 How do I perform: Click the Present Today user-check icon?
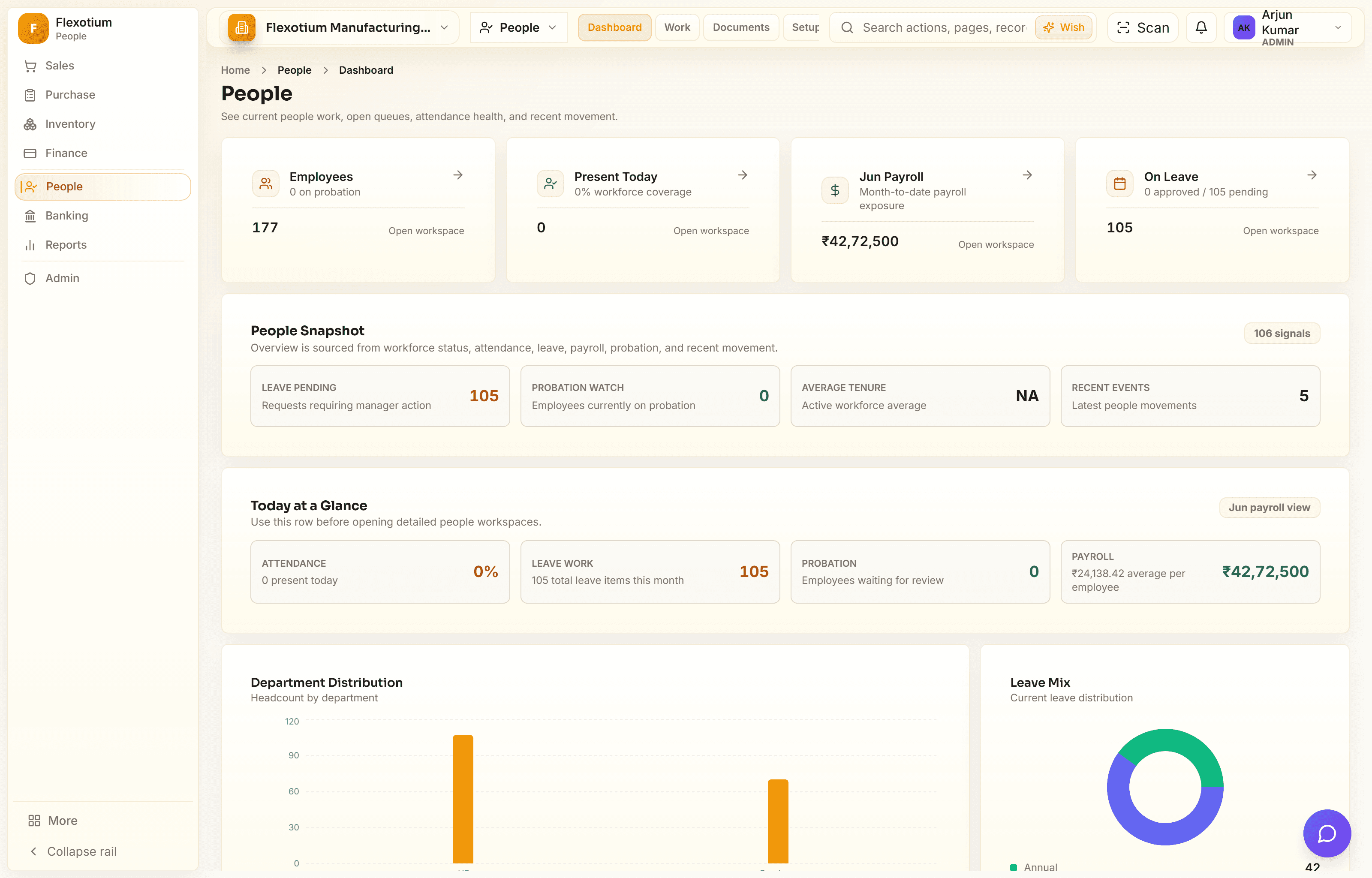pyautogui.click(x=550, y=183)
